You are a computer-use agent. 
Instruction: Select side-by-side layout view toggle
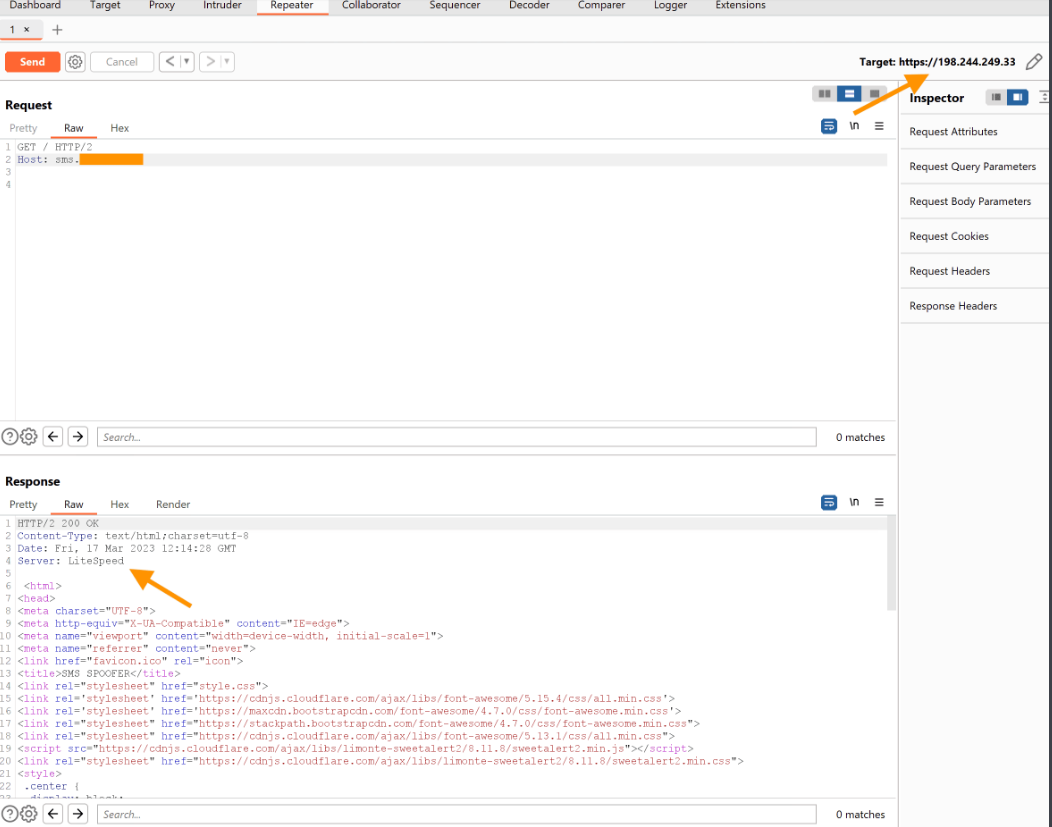click(x=824, y=94)
